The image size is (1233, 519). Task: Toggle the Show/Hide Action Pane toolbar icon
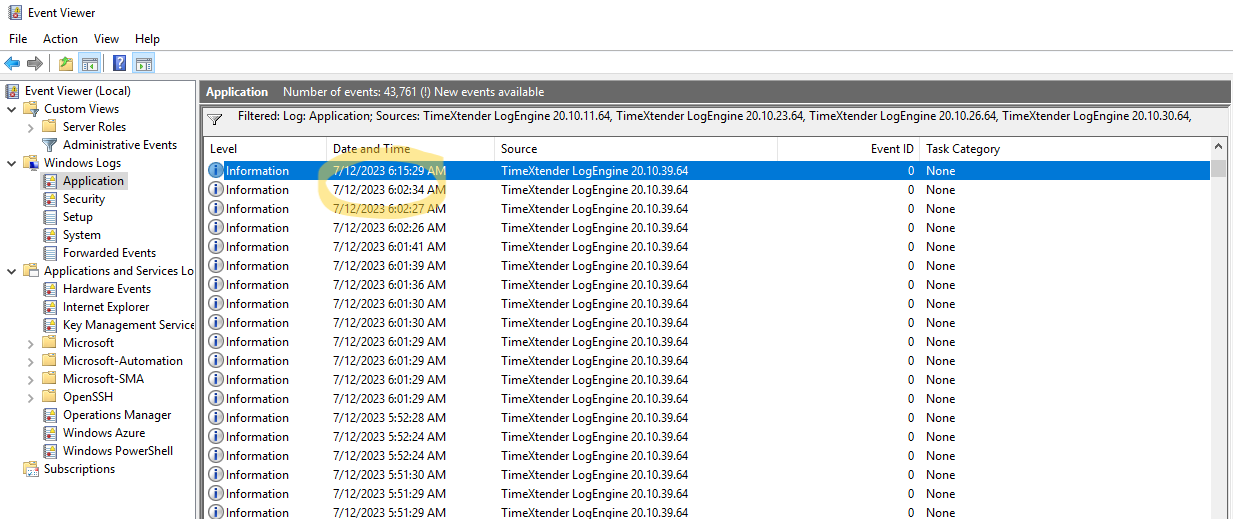tap(143, 63)
